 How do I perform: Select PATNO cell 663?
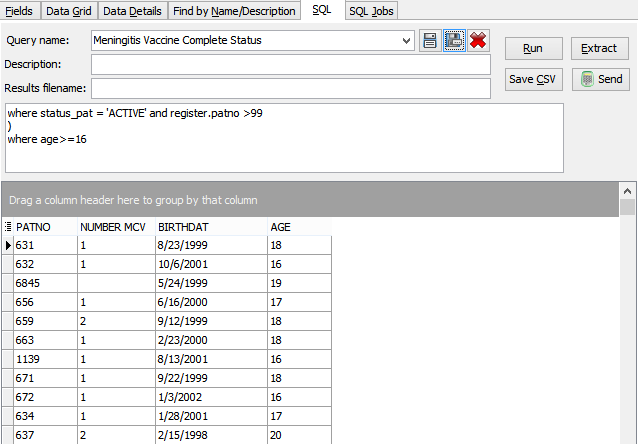point(45,340)
